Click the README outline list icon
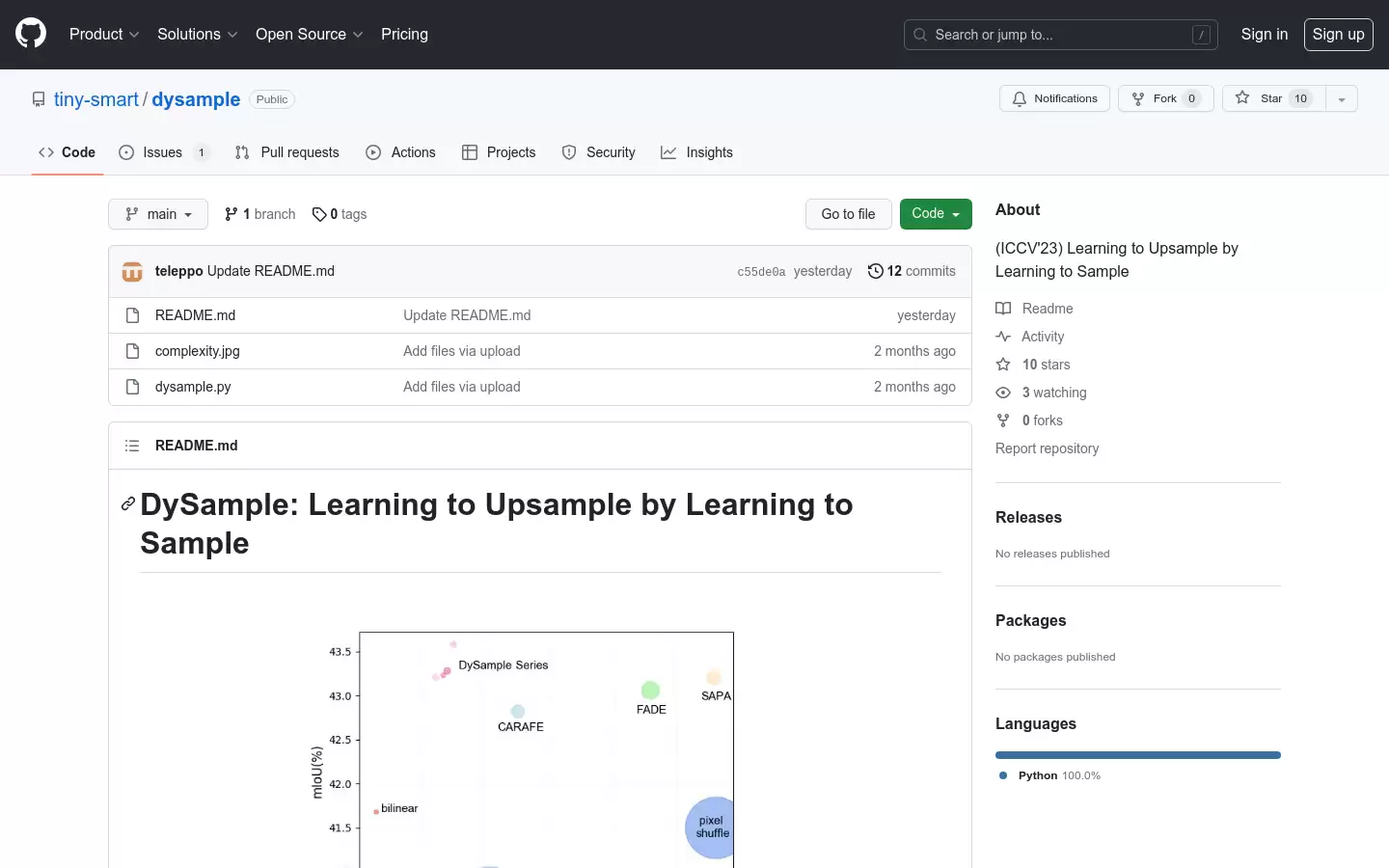The width and height of the screenshot is (1389, 868). point(132,446)
